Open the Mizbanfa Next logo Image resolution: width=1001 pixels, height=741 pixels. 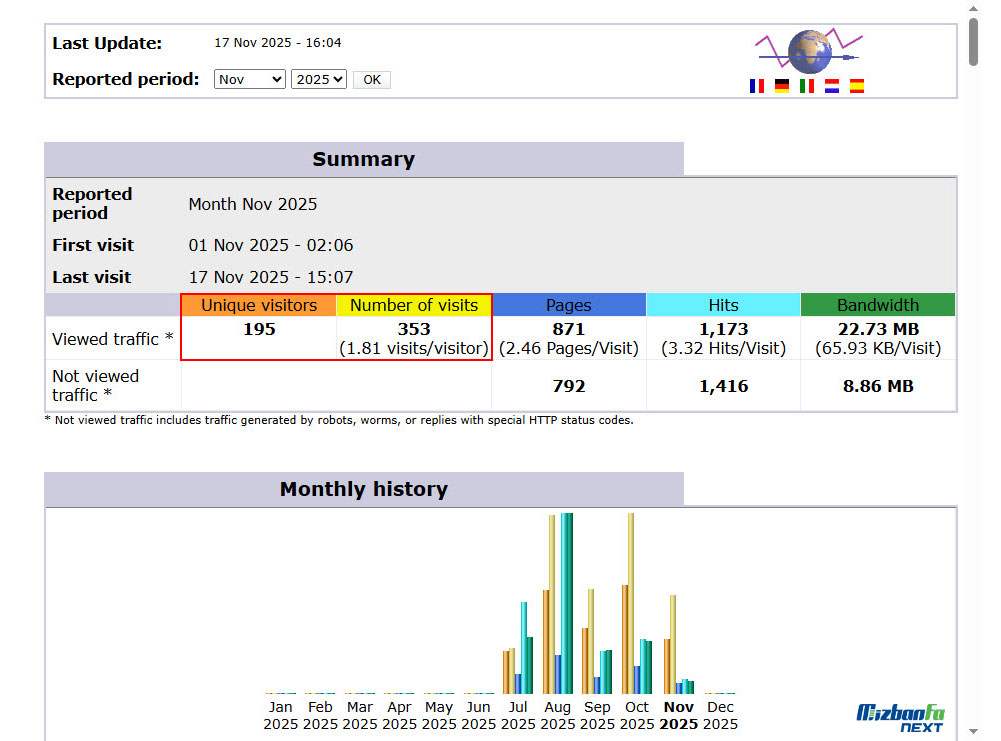[900, 717]
